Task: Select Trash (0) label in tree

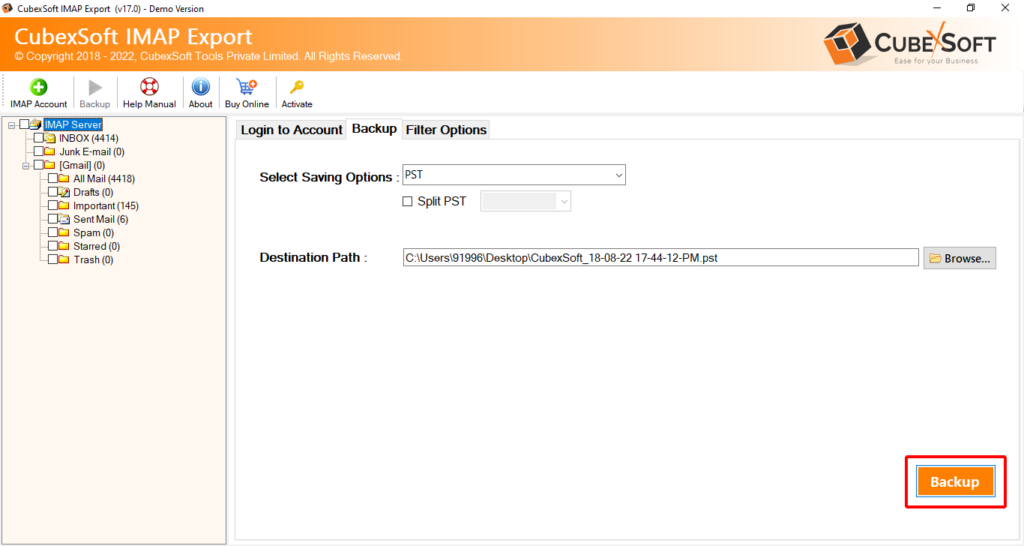Action: point(93,260)
